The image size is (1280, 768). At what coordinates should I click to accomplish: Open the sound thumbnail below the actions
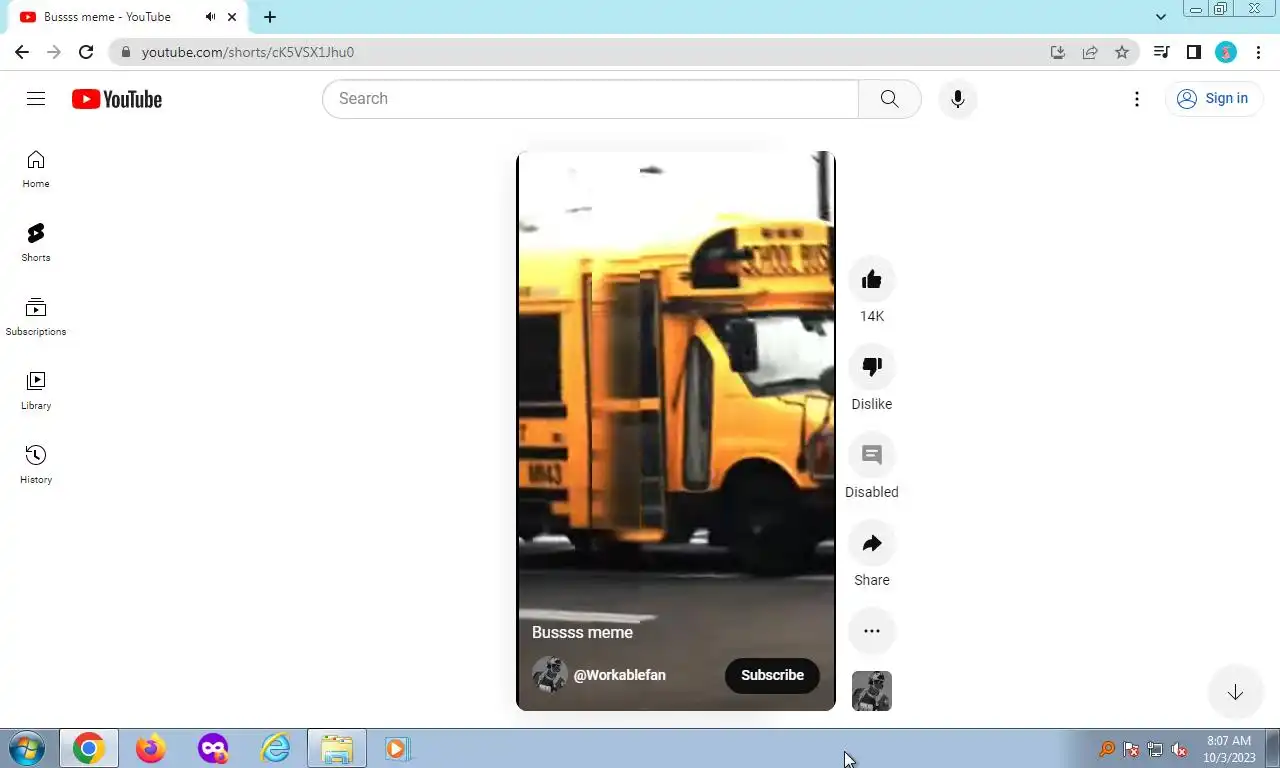click(x=872, y=691)
